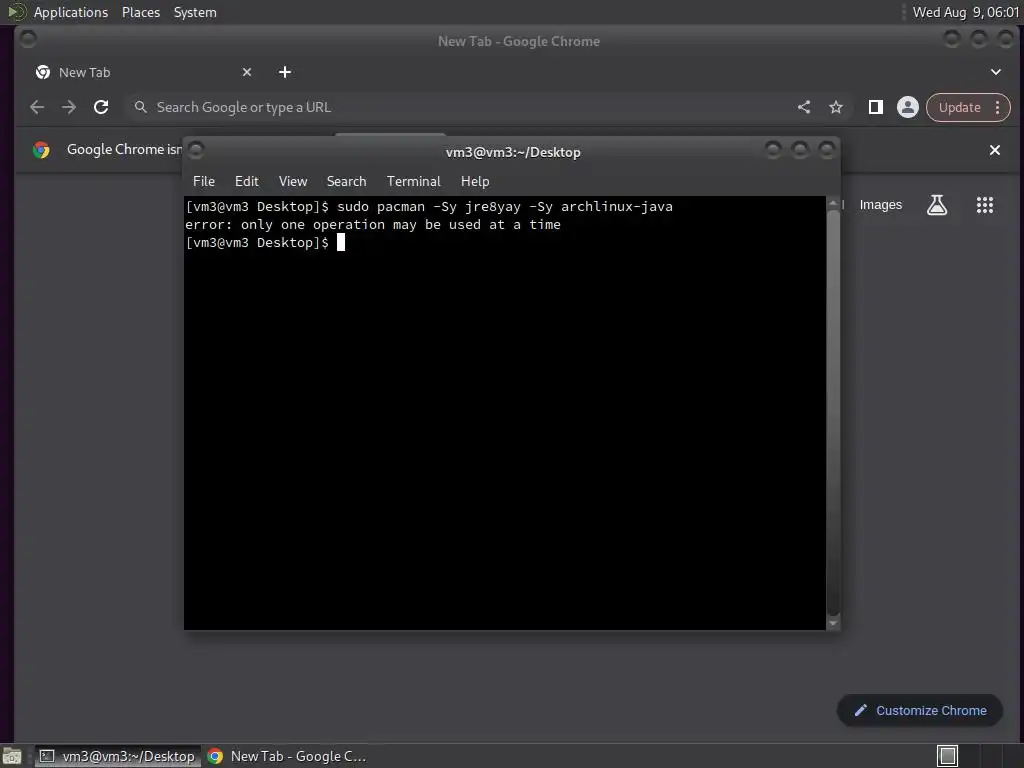Click the search magnifier in omnibox
Image resolution: width=1024 pixels, height=768 pixels.
pyautogui.click(x=140, y=106)
